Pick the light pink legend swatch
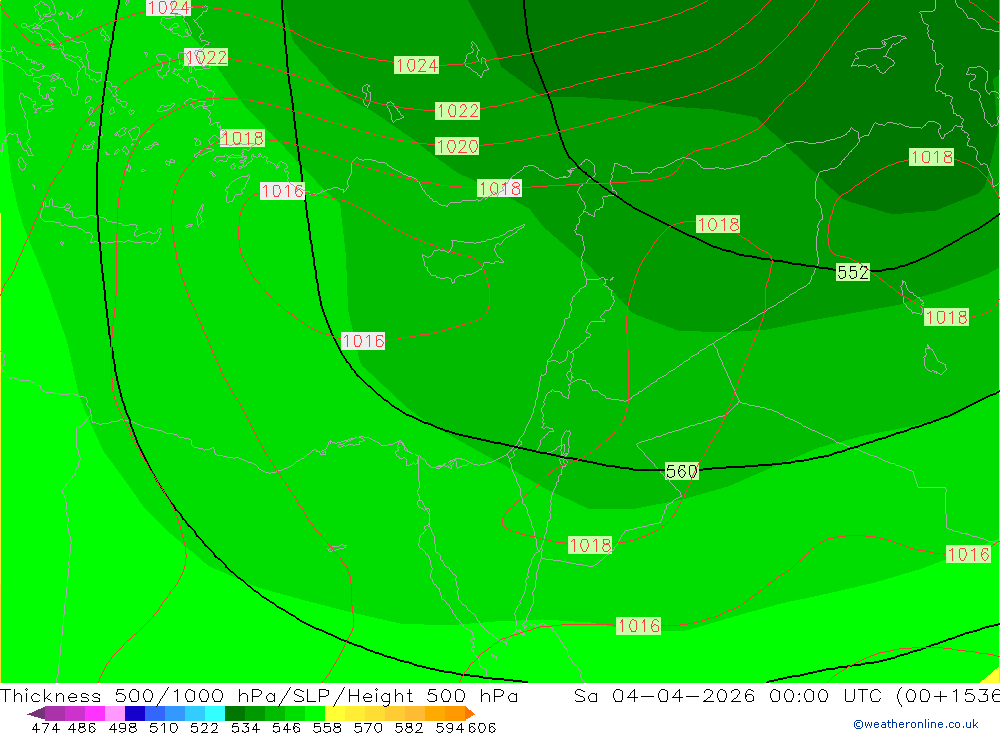Image resolution: width=1000 pixels, height=733 pixels. (115, 713)
